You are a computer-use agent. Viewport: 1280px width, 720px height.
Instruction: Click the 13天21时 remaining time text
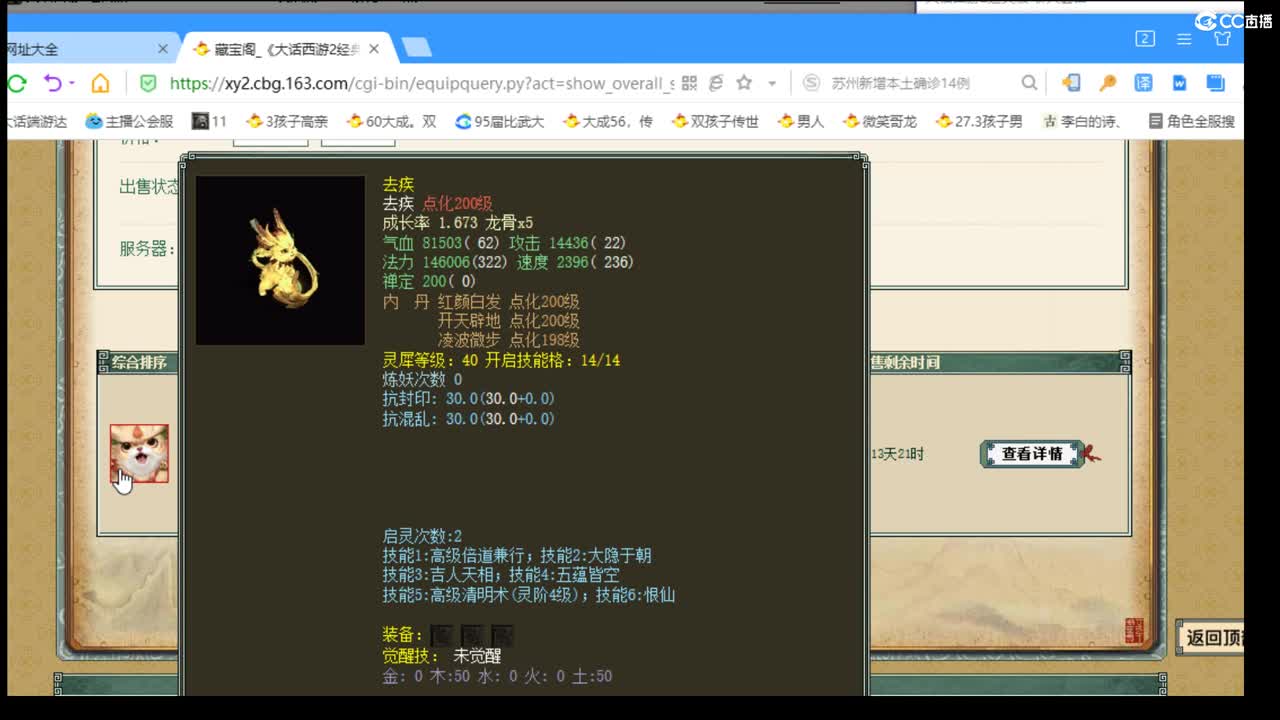pos(897,454)
